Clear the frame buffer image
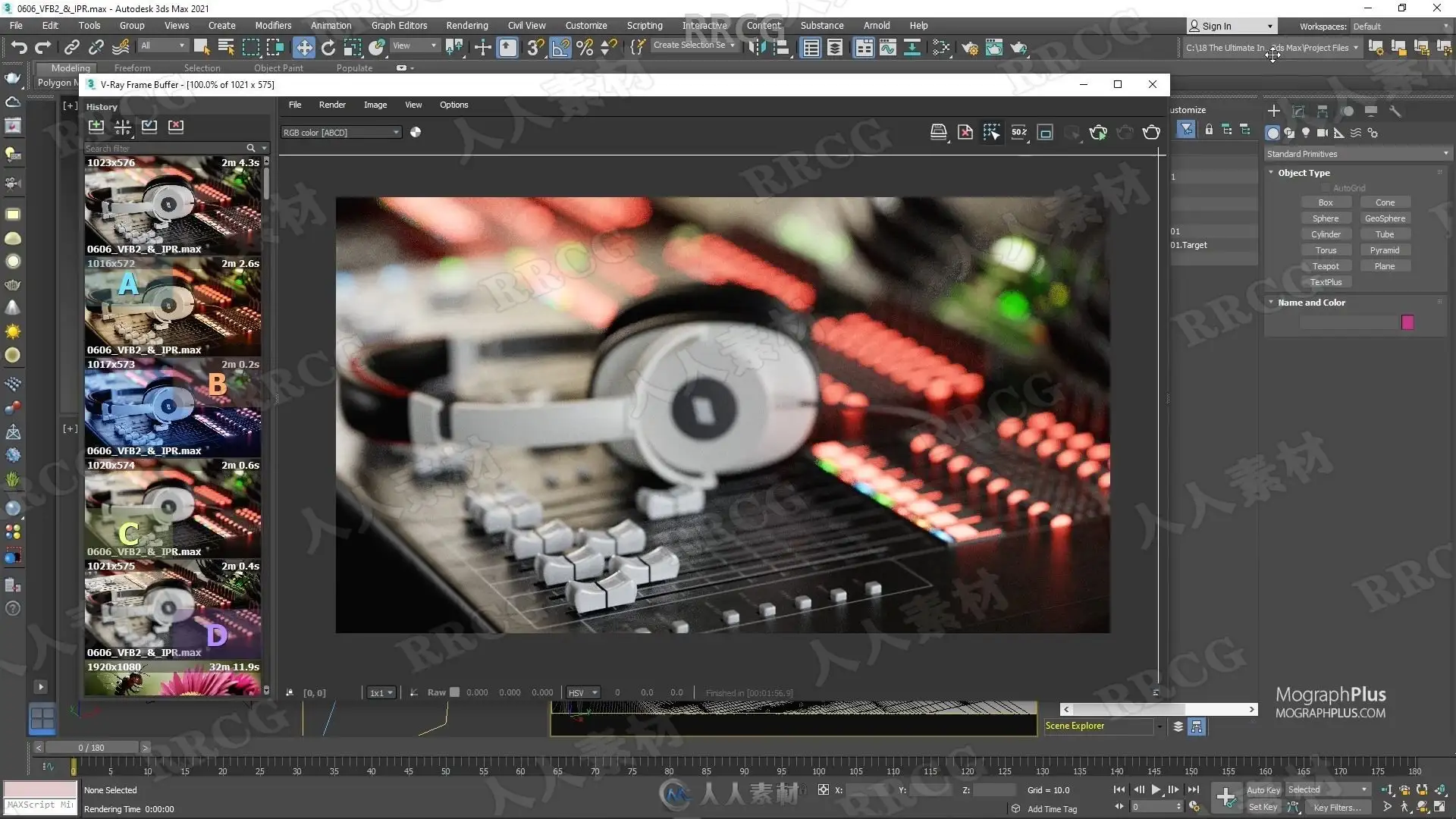Viewport: 1456px width, 819px height. point(965,133)
